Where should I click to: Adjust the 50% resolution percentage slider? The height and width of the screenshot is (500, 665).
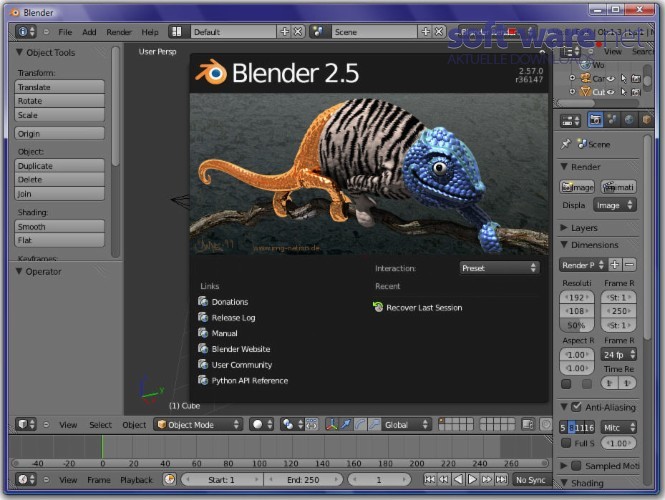click(577, 325)
